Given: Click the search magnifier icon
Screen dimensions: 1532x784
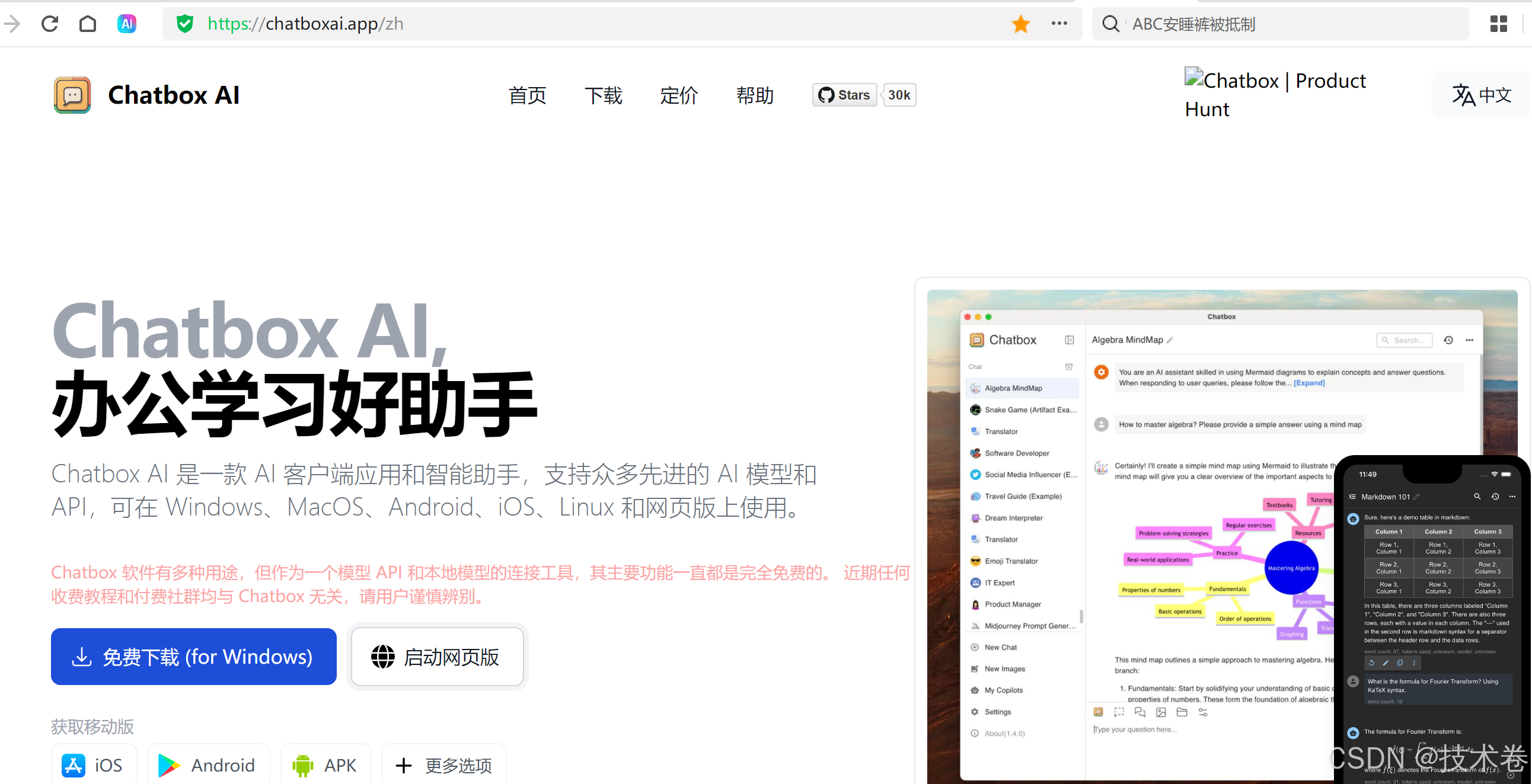Looking at the screenshot, I should coord(1110,24).
